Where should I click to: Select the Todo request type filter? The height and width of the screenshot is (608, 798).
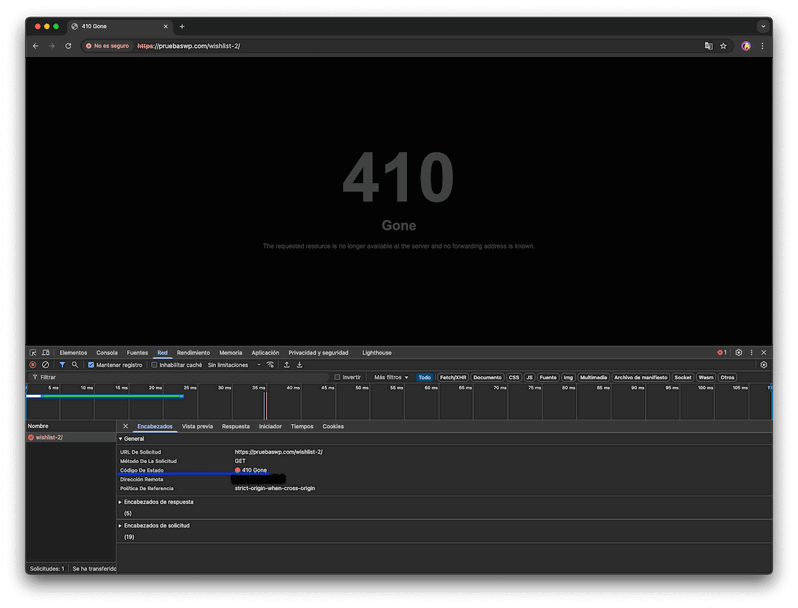coord(424,378)
